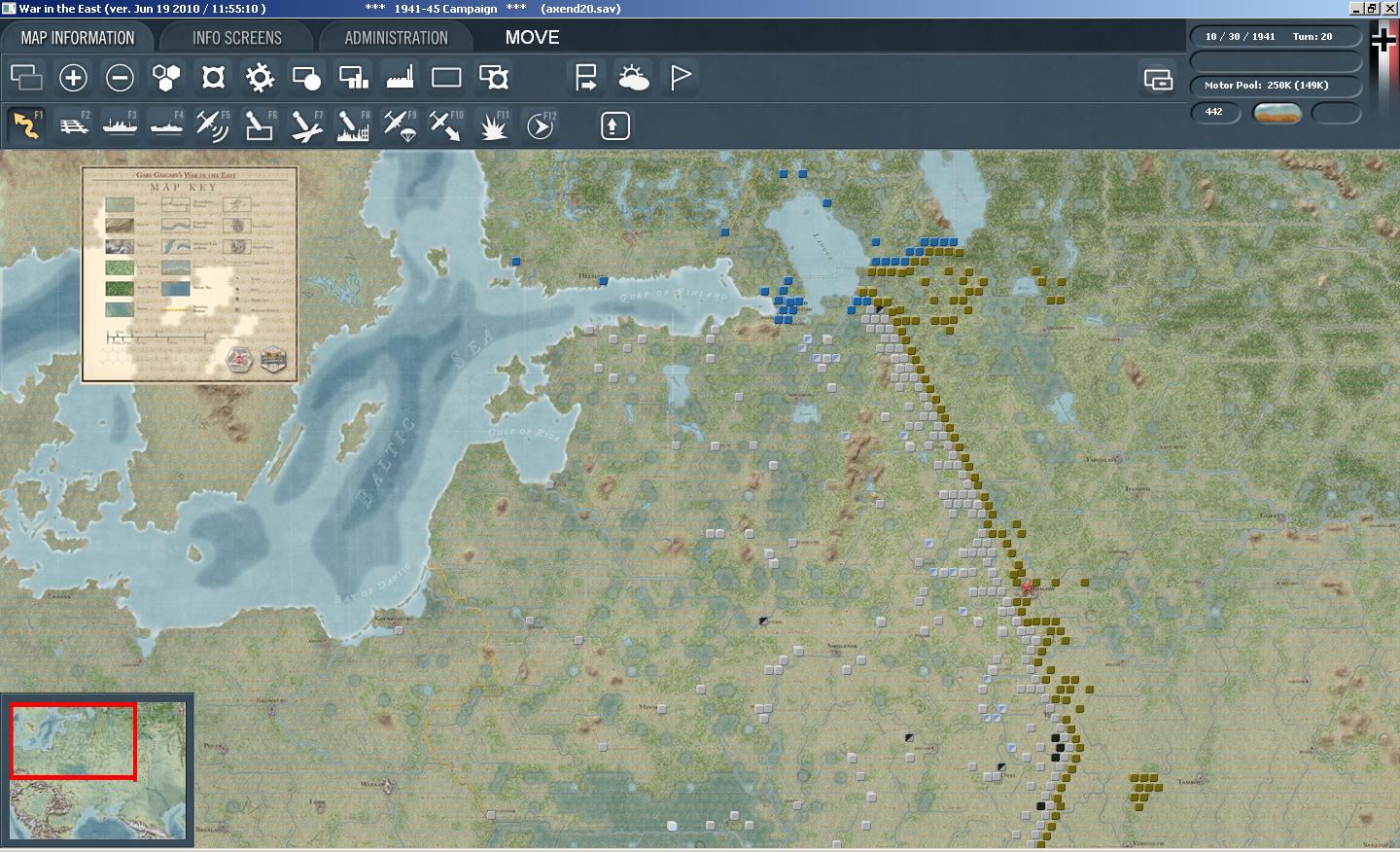Click the red star Moscow marker

click(1028, 587)
